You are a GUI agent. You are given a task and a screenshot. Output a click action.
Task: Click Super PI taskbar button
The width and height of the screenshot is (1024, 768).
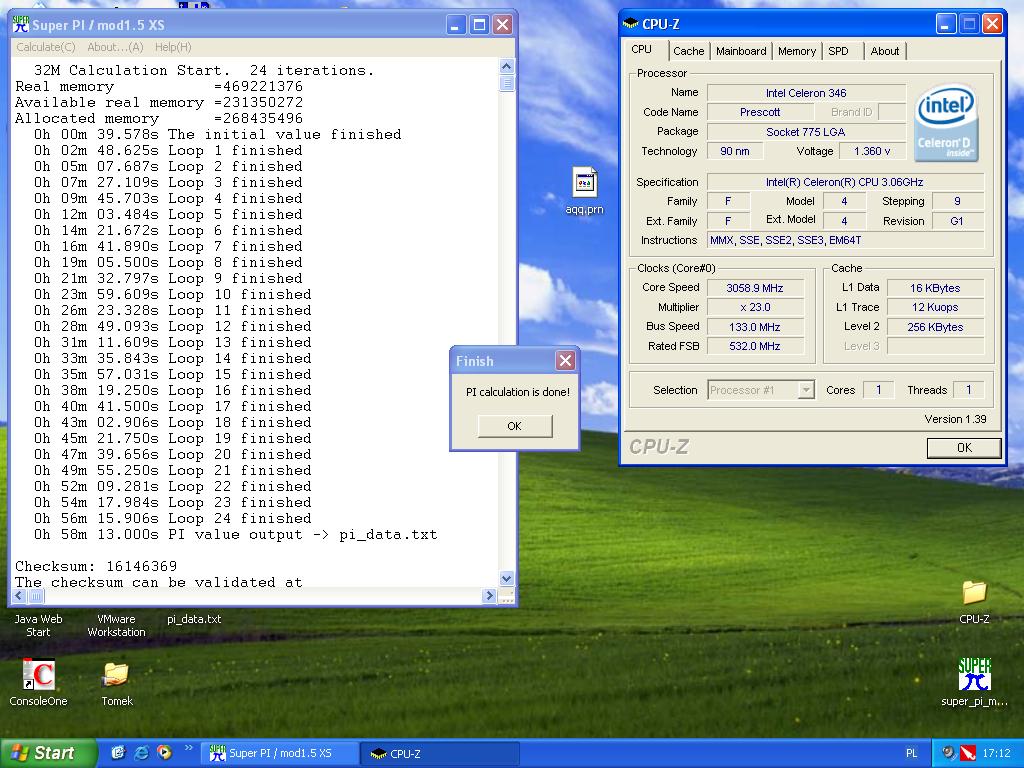pos(280,753)
